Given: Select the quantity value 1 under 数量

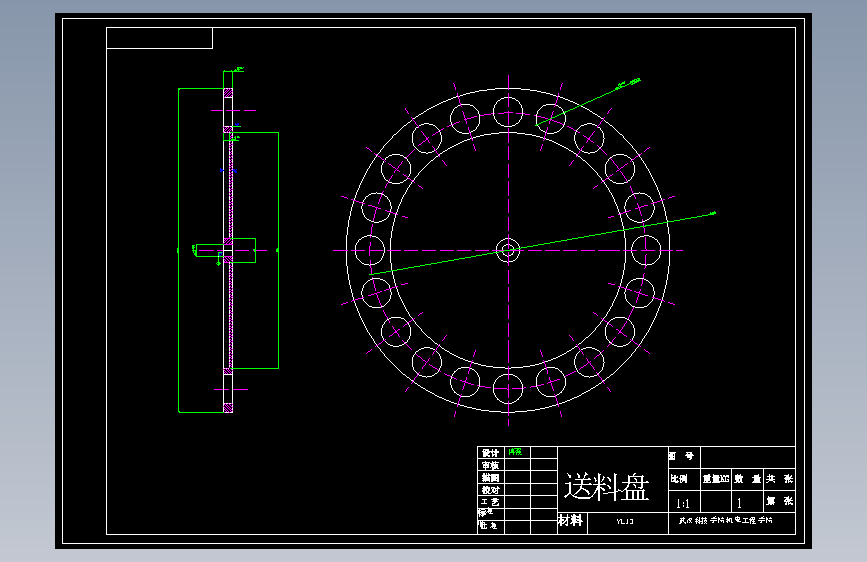Looking at the screenshot, I should coord(739,503).
